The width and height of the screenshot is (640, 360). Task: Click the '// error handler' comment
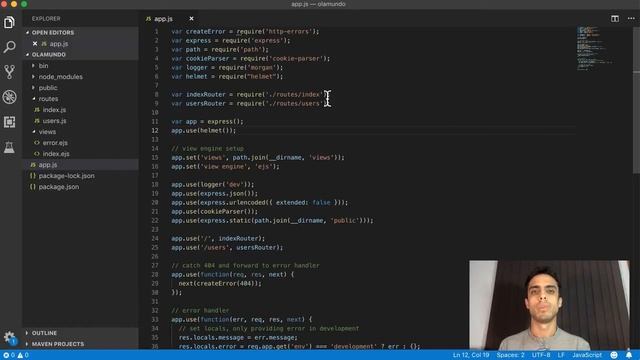click(x=200, y=311)
